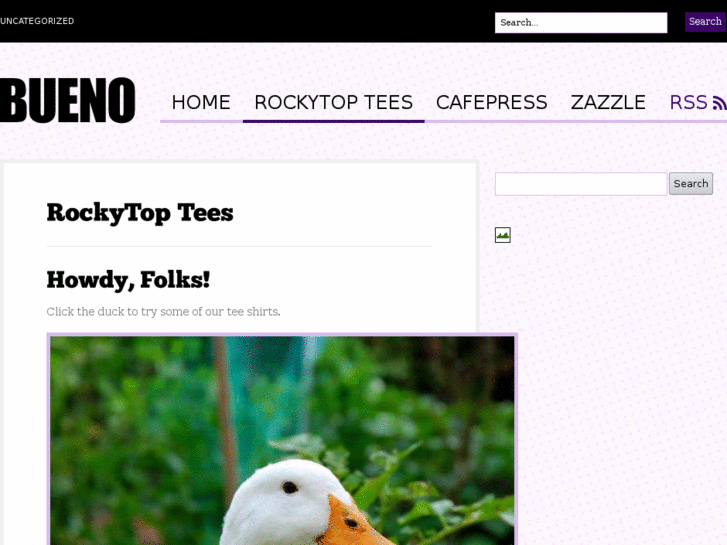Open the UNCATEGORIZED category link
Screen dimensions: 727x545
tap(37, 21)
